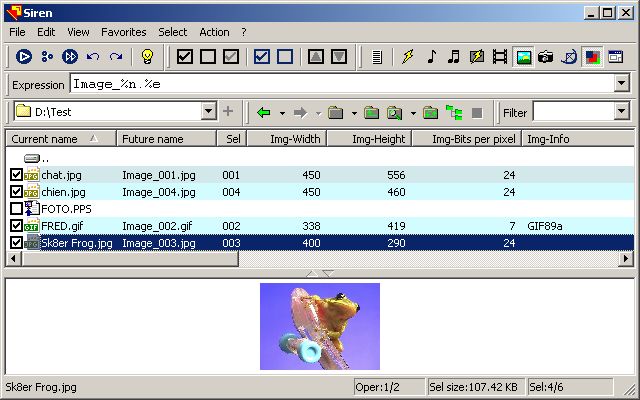Click the Img-Width column header

(295, 139)
